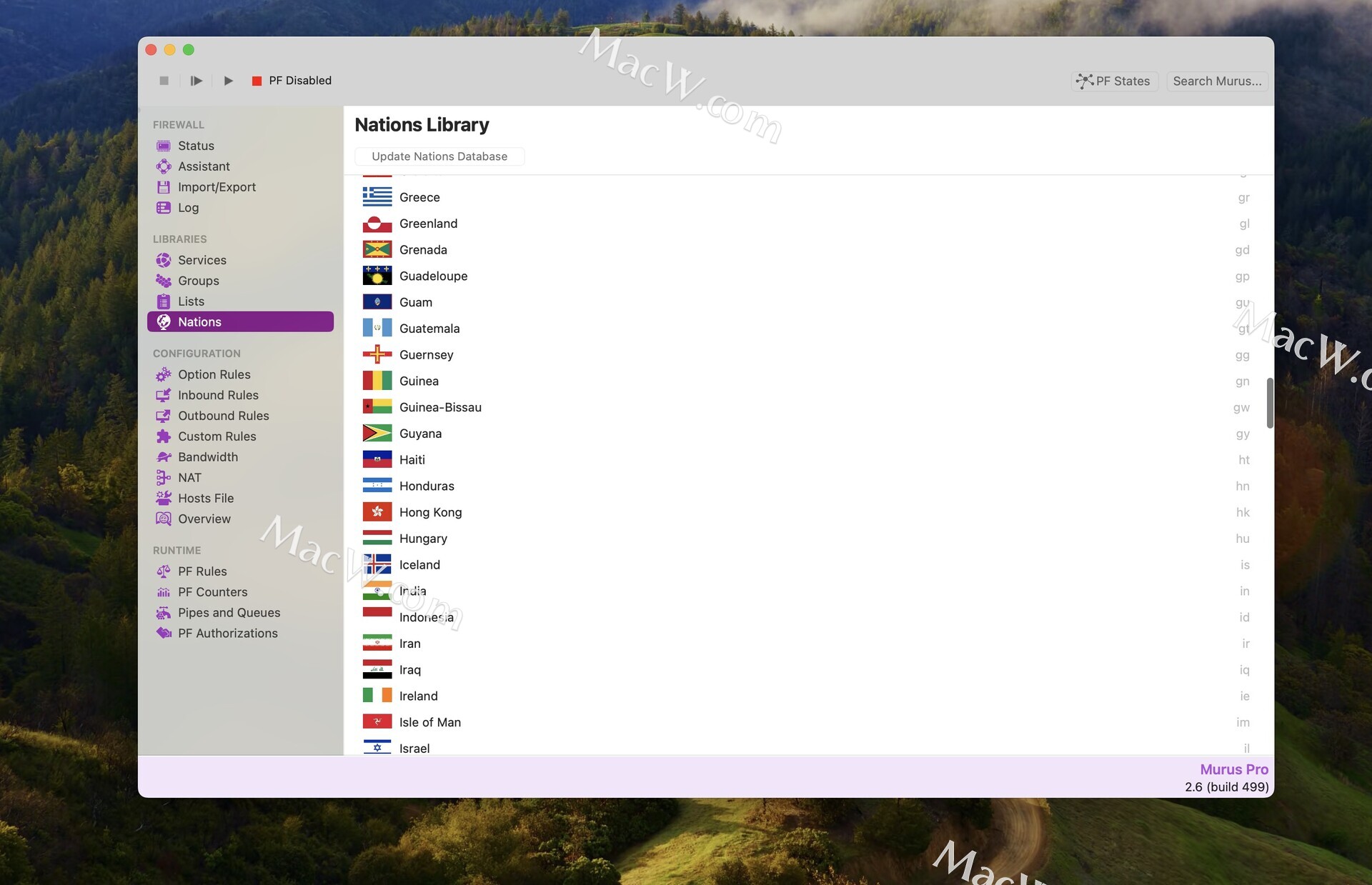Screen dimensions: 1372x885
Task: Select Import/Export in the sidebar
Action: coord(217,187)
